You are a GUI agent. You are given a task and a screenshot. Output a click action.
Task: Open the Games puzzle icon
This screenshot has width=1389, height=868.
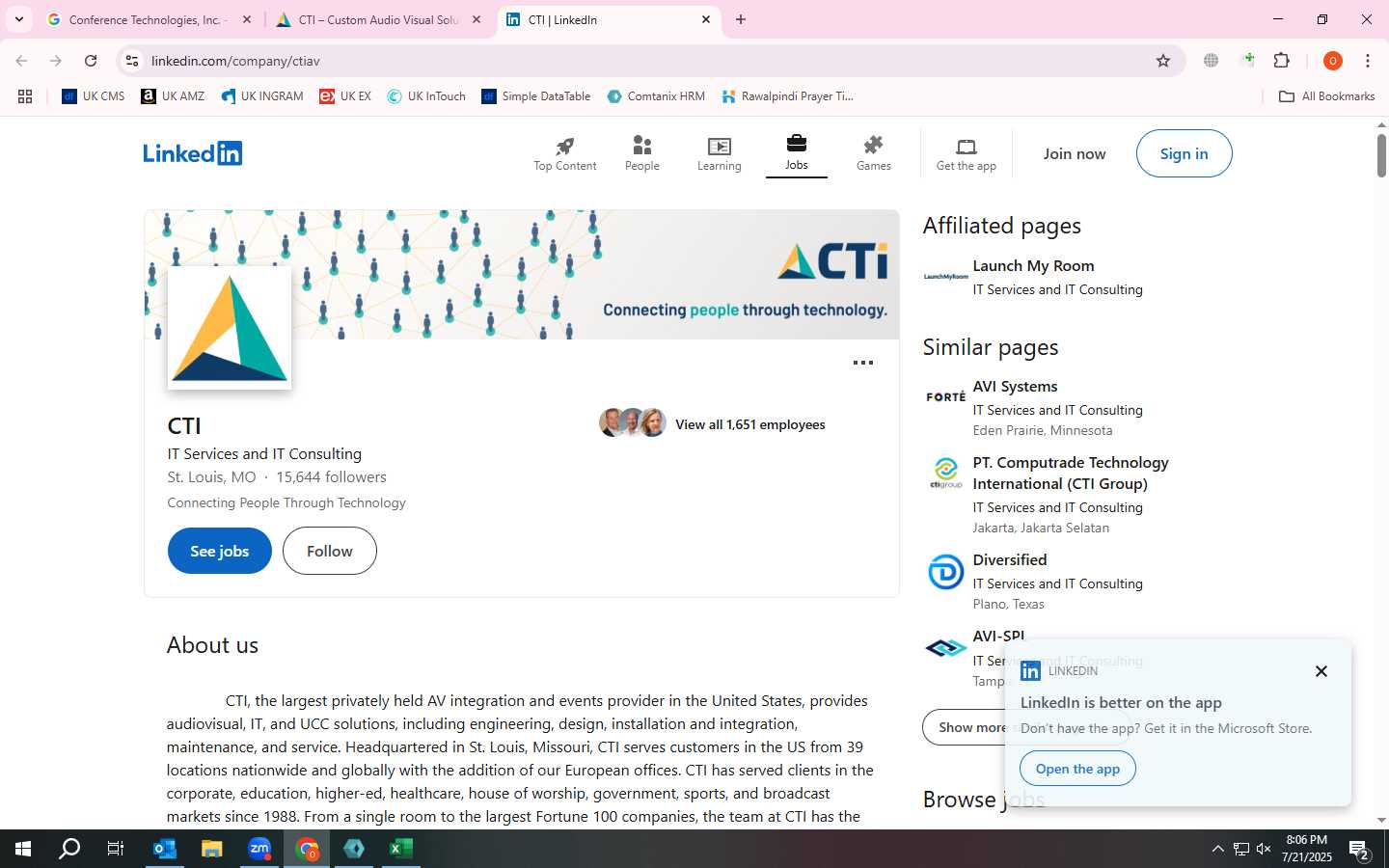(x=874, y=145)
